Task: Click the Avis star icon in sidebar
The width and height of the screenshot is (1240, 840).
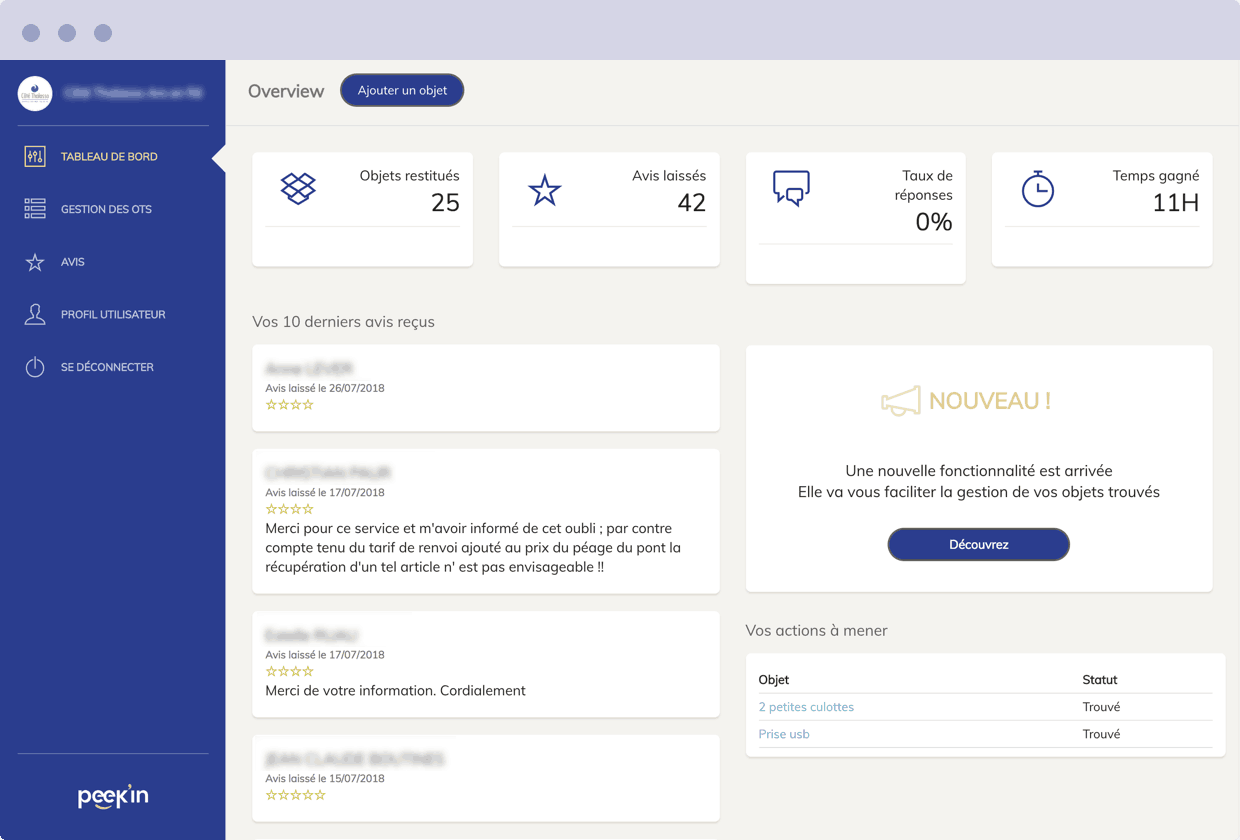Action: coord(35,262)
